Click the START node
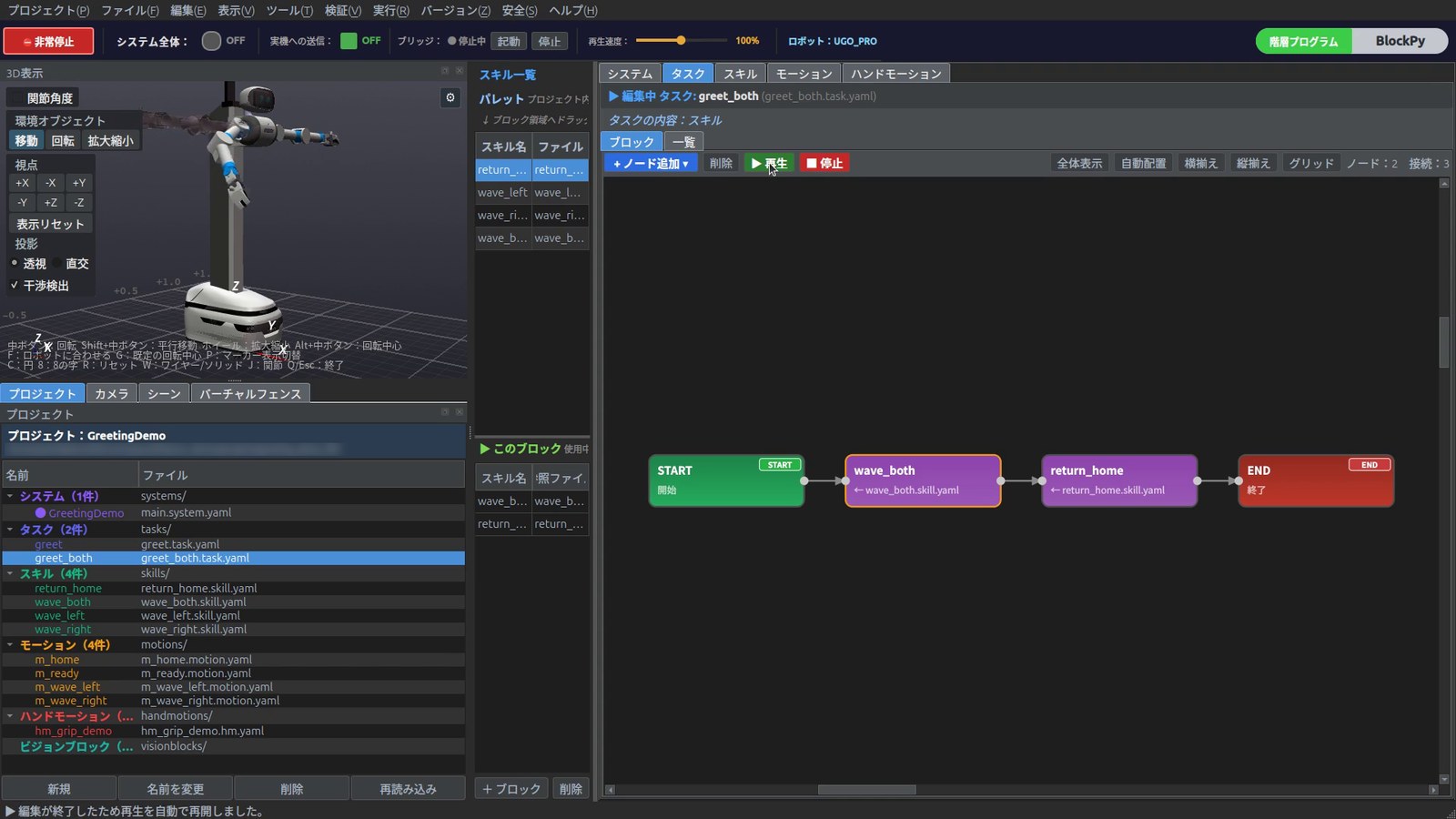The width and height of the screenshot is (1456, 819). [726, 480]
